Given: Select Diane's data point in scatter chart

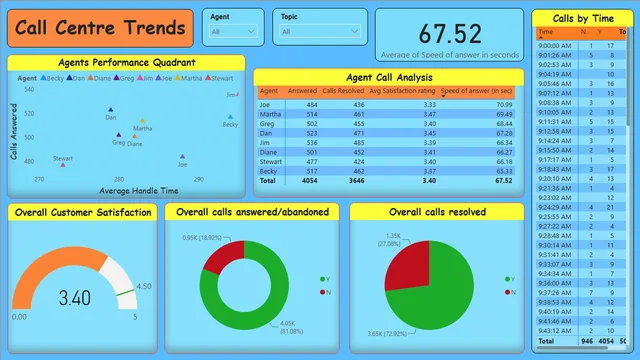Looking at the screenshot, I should pos(135,136).
